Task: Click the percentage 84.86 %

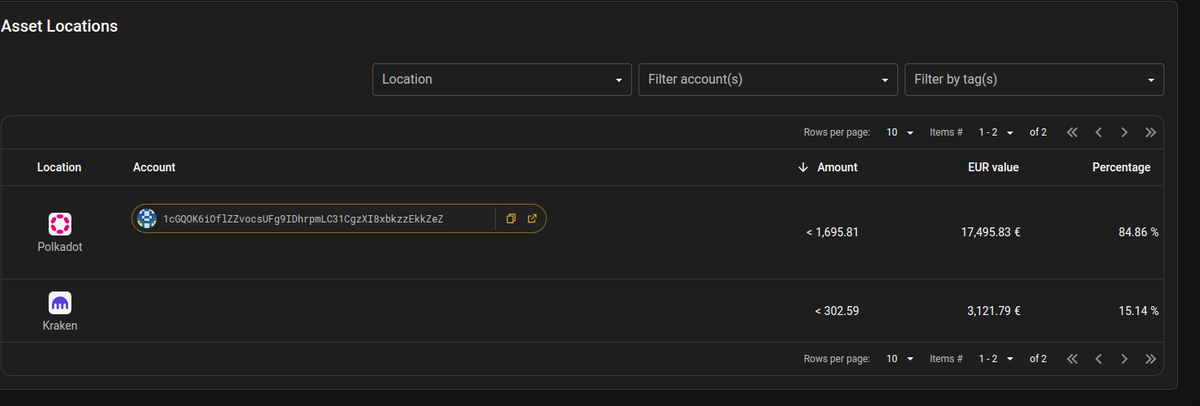Action: tap(1138, 232)
